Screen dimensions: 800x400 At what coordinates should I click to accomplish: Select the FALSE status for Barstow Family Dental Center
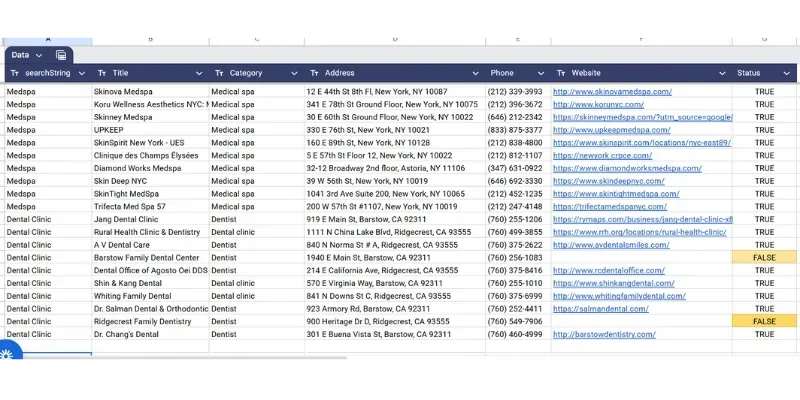click(x=764, y=258)
